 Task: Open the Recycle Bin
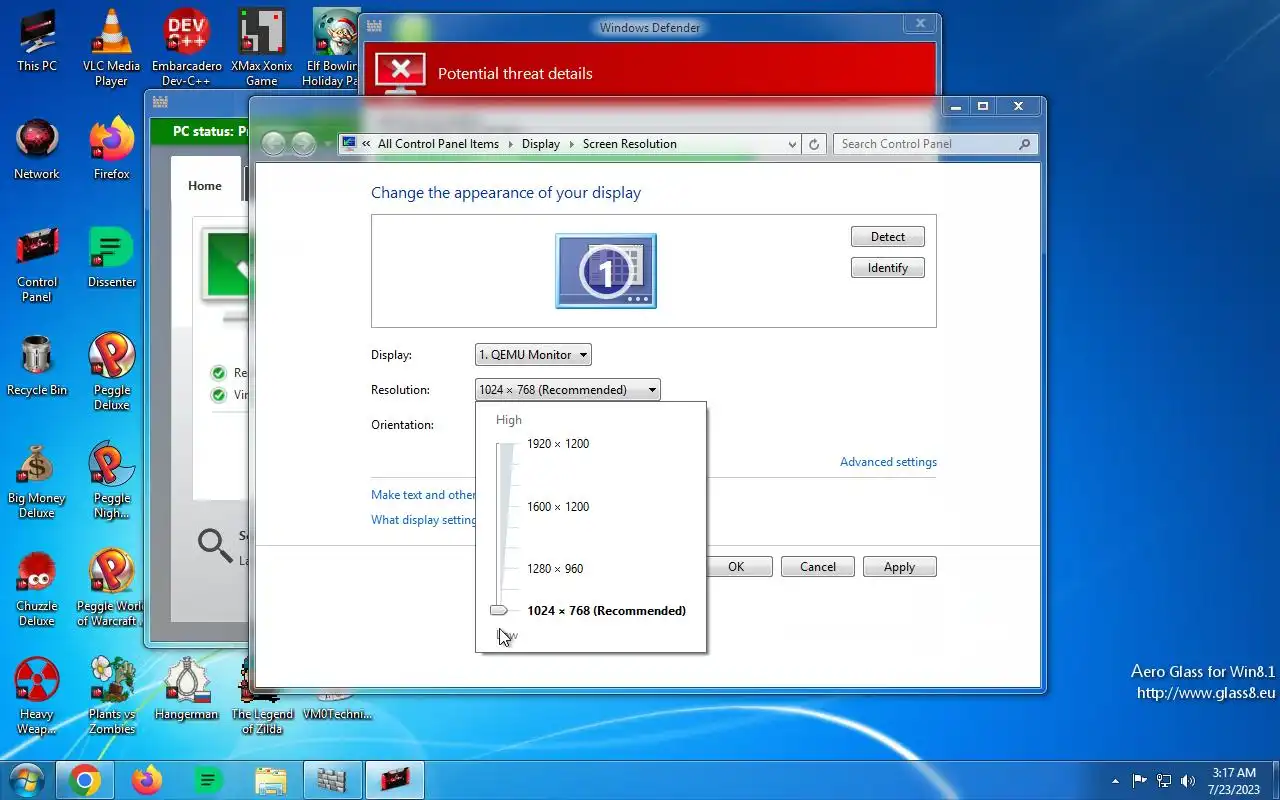pos(37,366)
